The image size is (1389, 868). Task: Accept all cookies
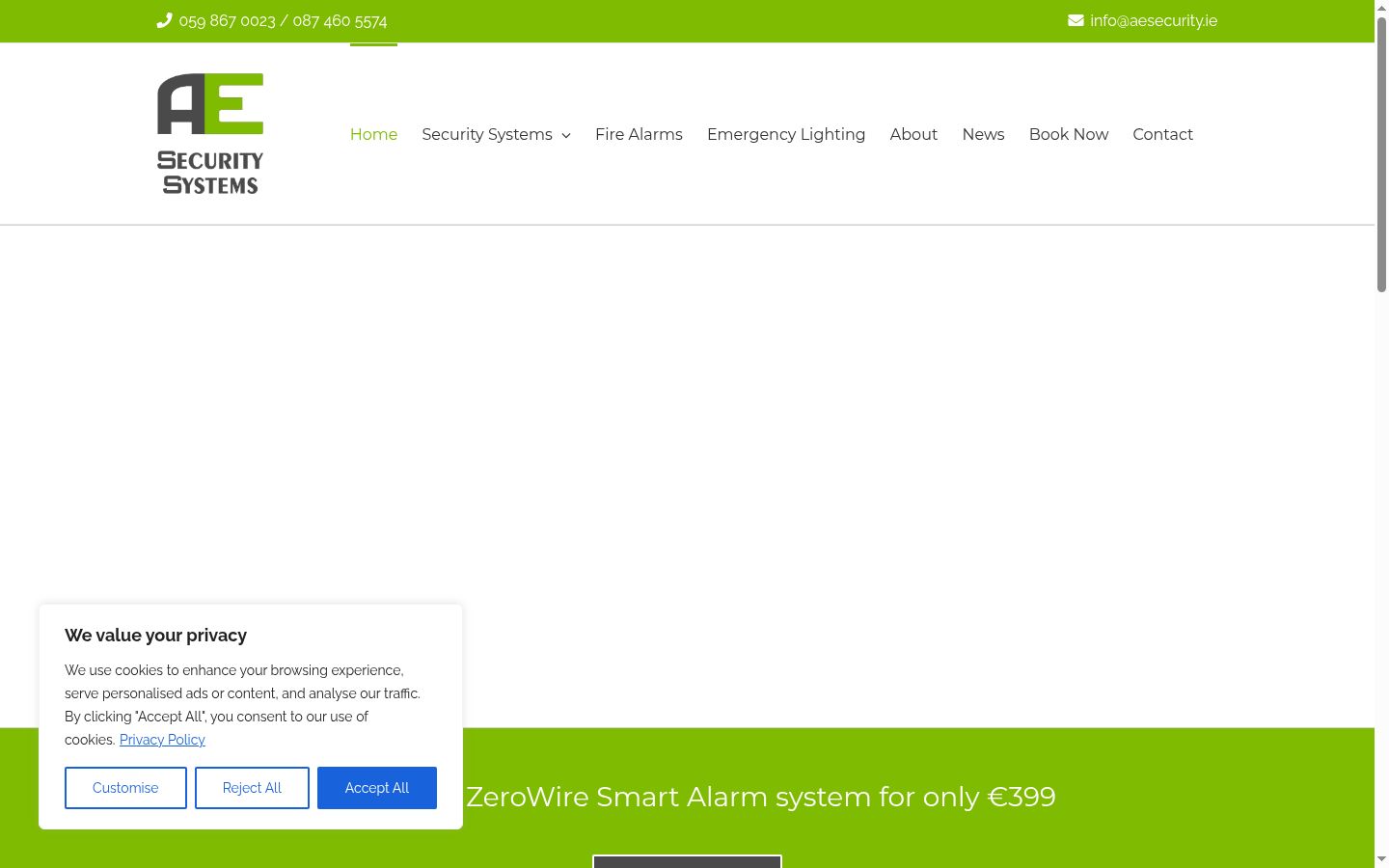point(377,788)
